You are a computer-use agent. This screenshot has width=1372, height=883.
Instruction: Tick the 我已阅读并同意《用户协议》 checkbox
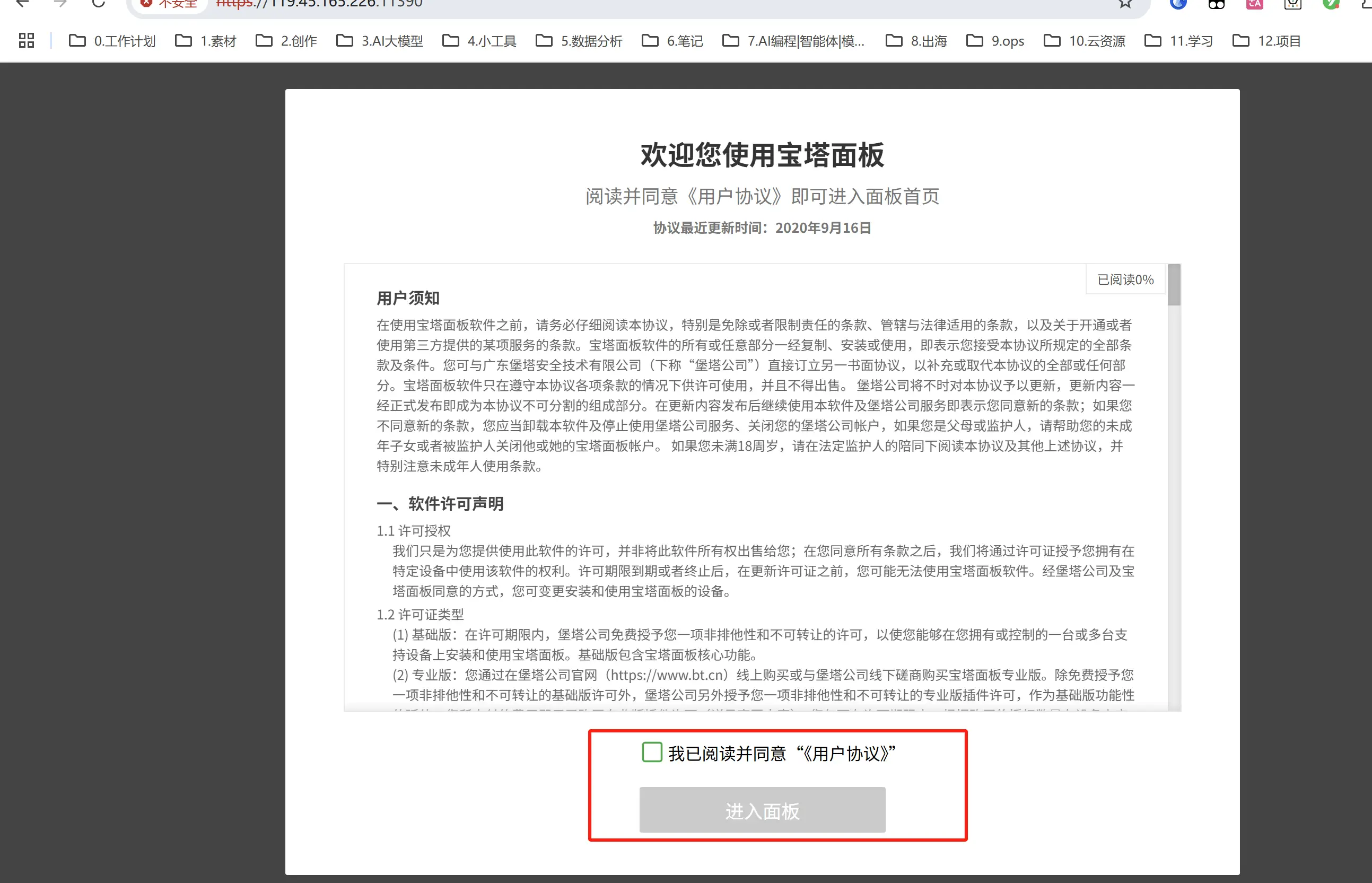(x=652, y=752)
